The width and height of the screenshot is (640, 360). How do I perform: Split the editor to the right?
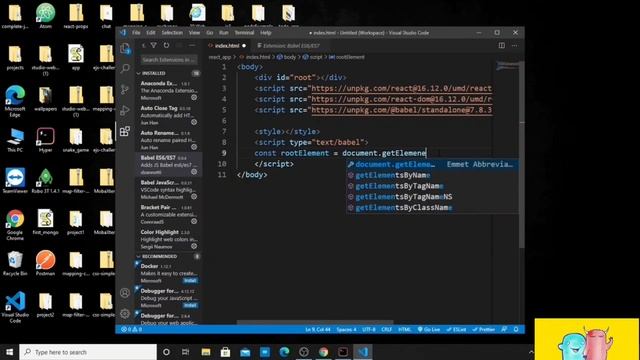point(502,45)
